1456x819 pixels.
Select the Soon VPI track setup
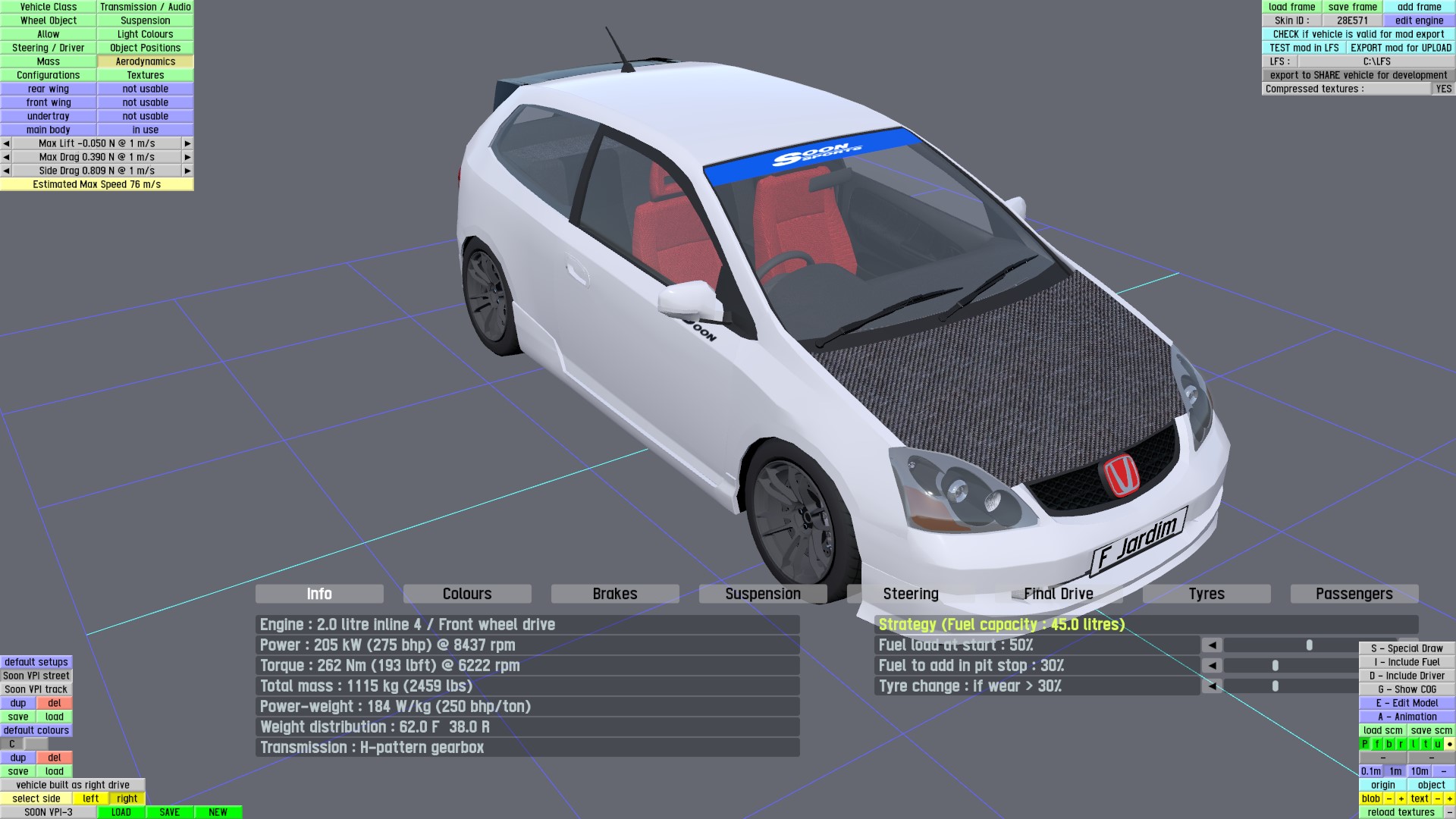point(36,689)
